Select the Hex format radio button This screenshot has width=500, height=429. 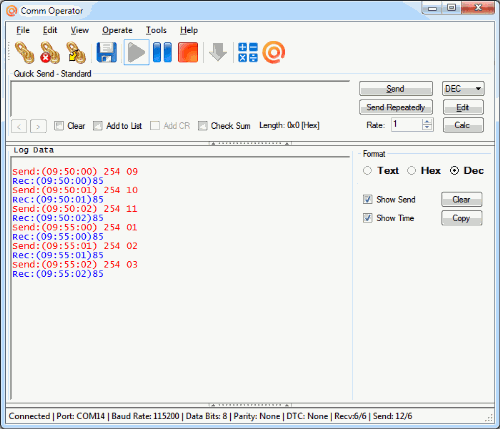coord(411,171)
